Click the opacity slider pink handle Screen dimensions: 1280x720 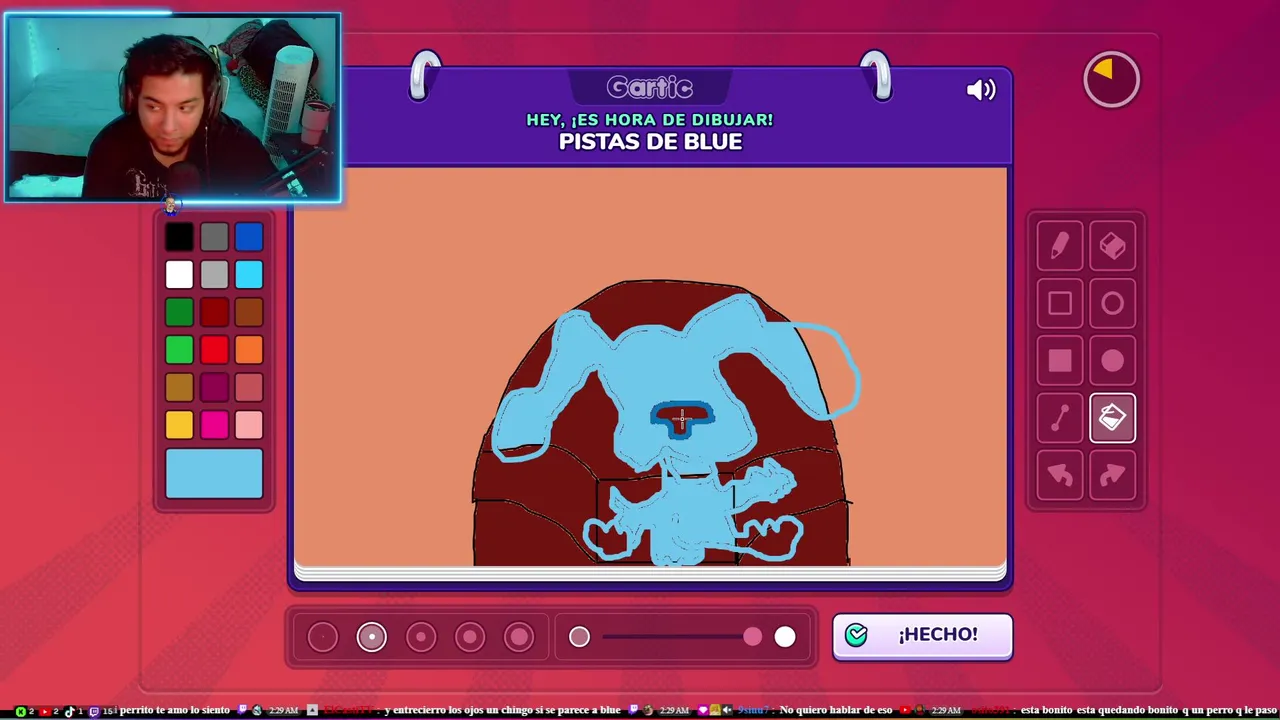coord(752,637)
